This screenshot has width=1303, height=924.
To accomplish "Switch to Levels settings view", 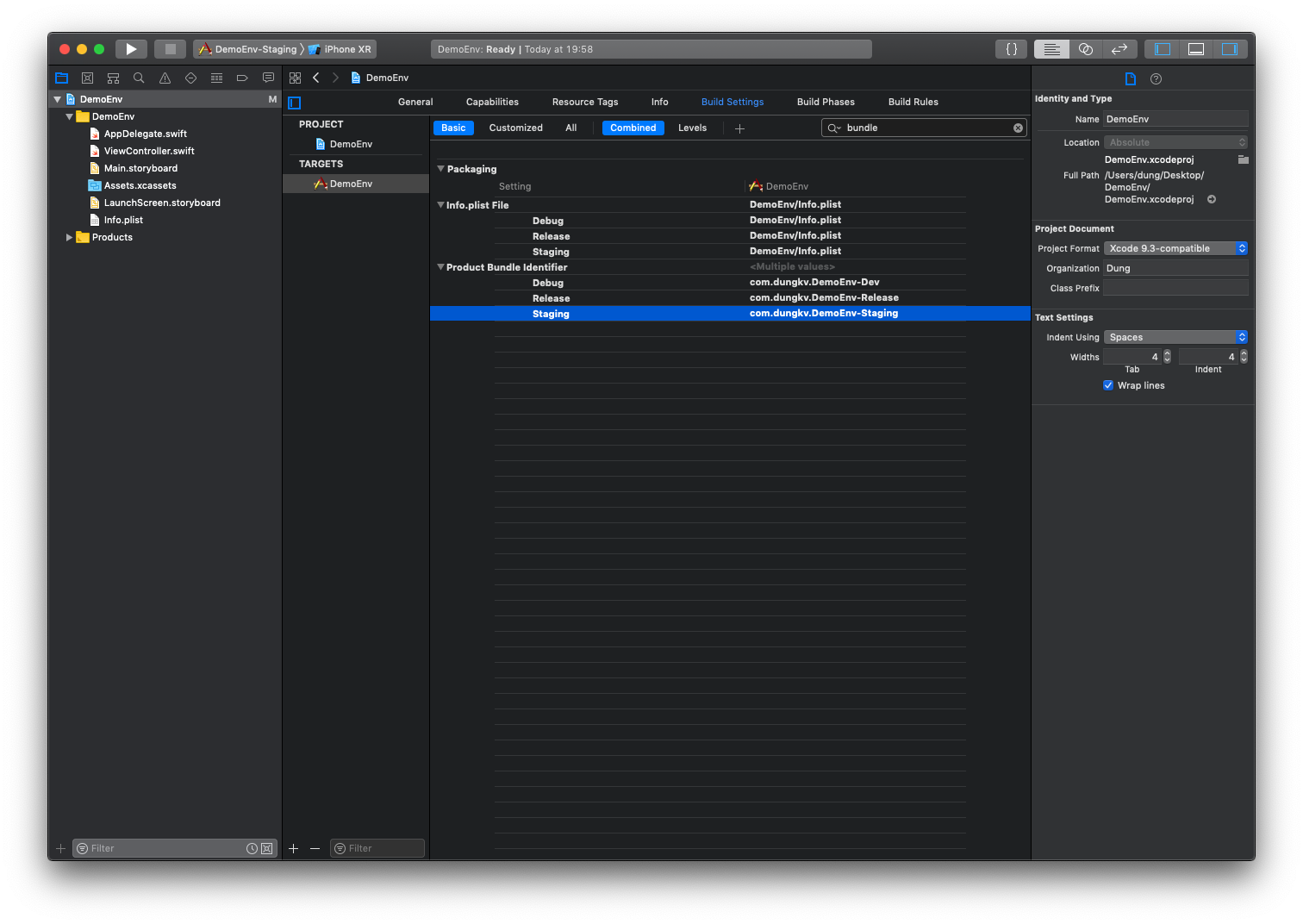I will tap(692, 128).
